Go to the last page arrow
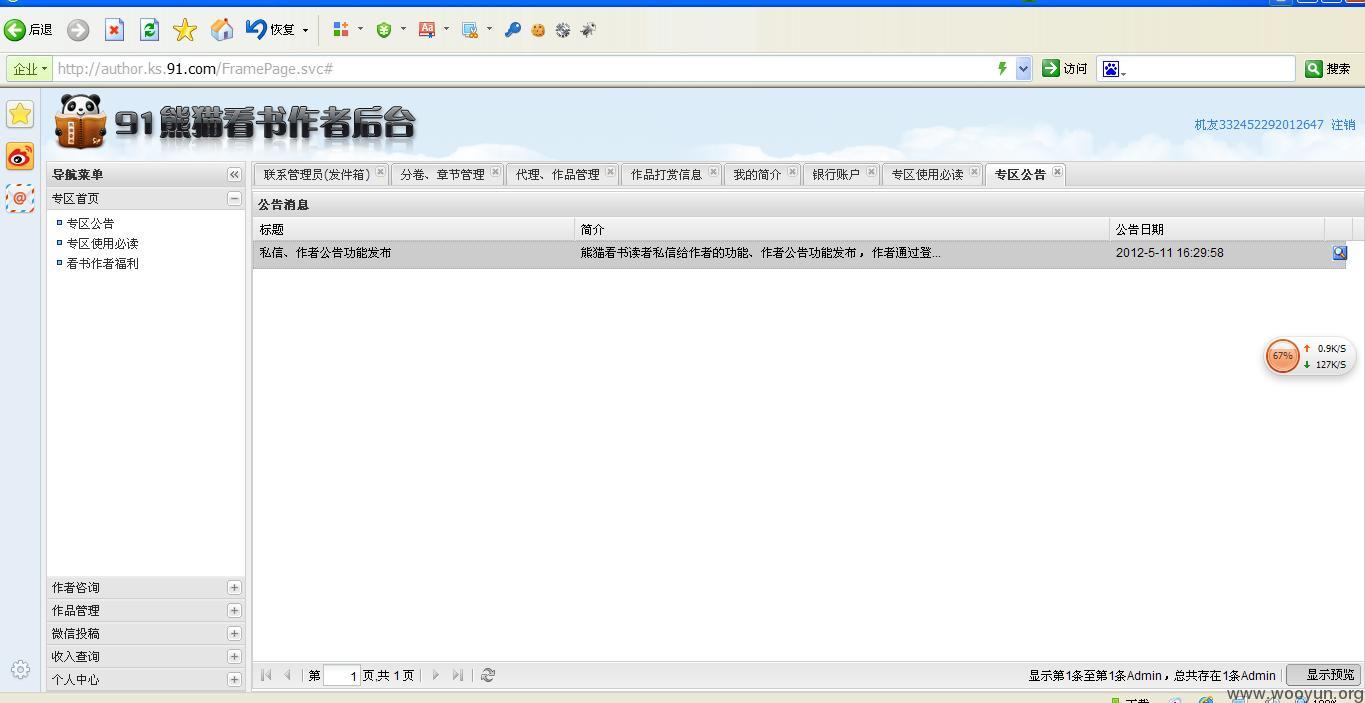The height and width of the screenshot is (703, 1365). click(x=458, y=675)
